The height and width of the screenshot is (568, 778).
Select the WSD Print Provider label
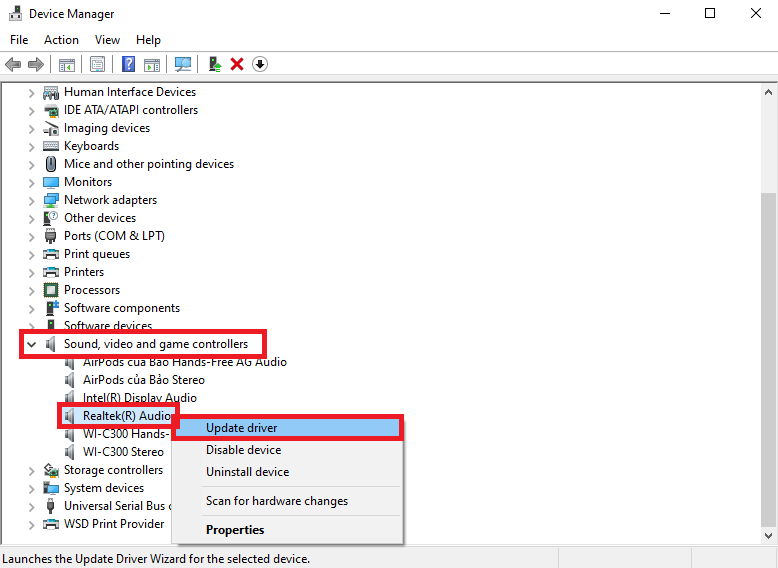[x=114, y=524]
